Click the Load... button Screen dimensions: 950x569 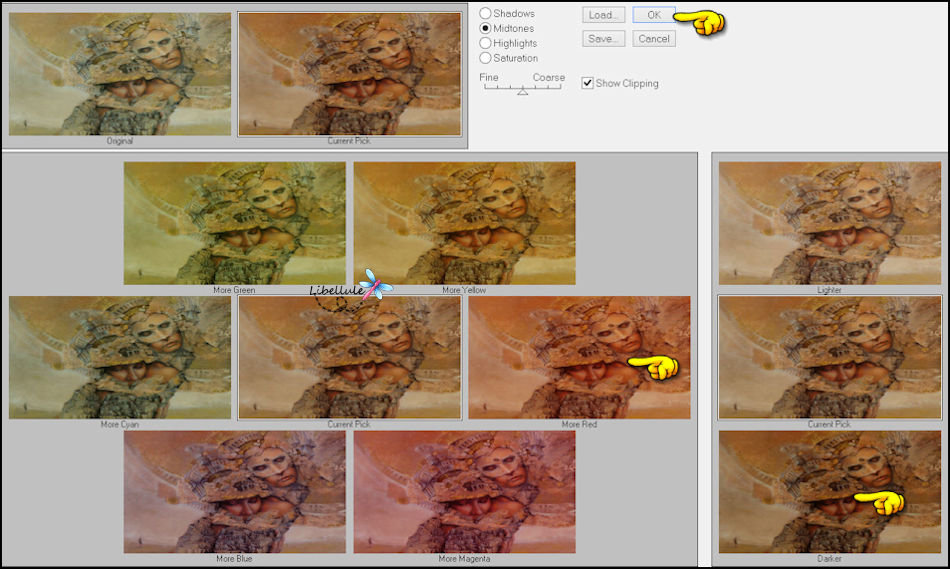coord(603,15)
